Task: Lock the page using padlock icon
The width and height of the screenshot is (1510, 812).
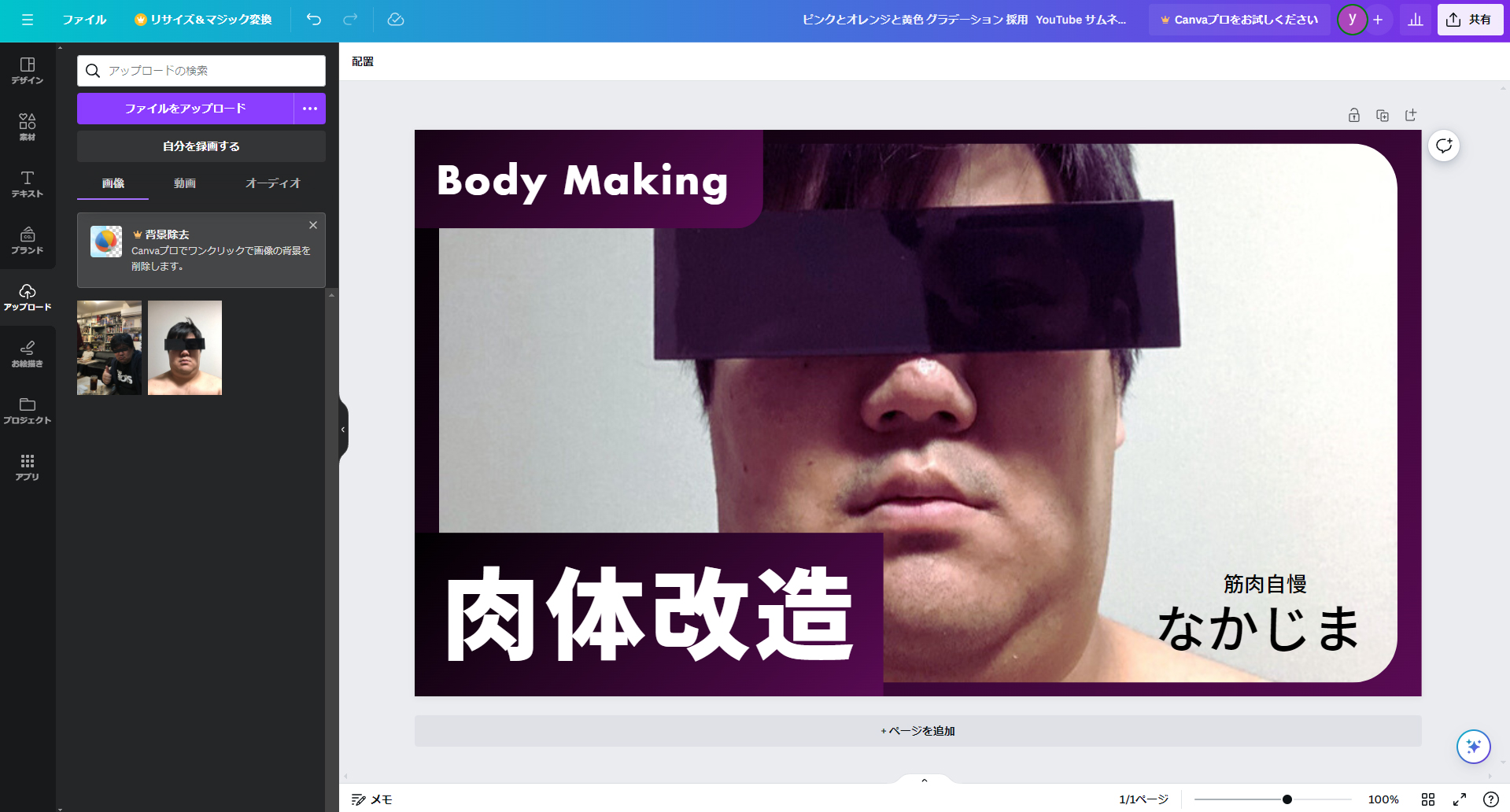Action: point(1354,116)
